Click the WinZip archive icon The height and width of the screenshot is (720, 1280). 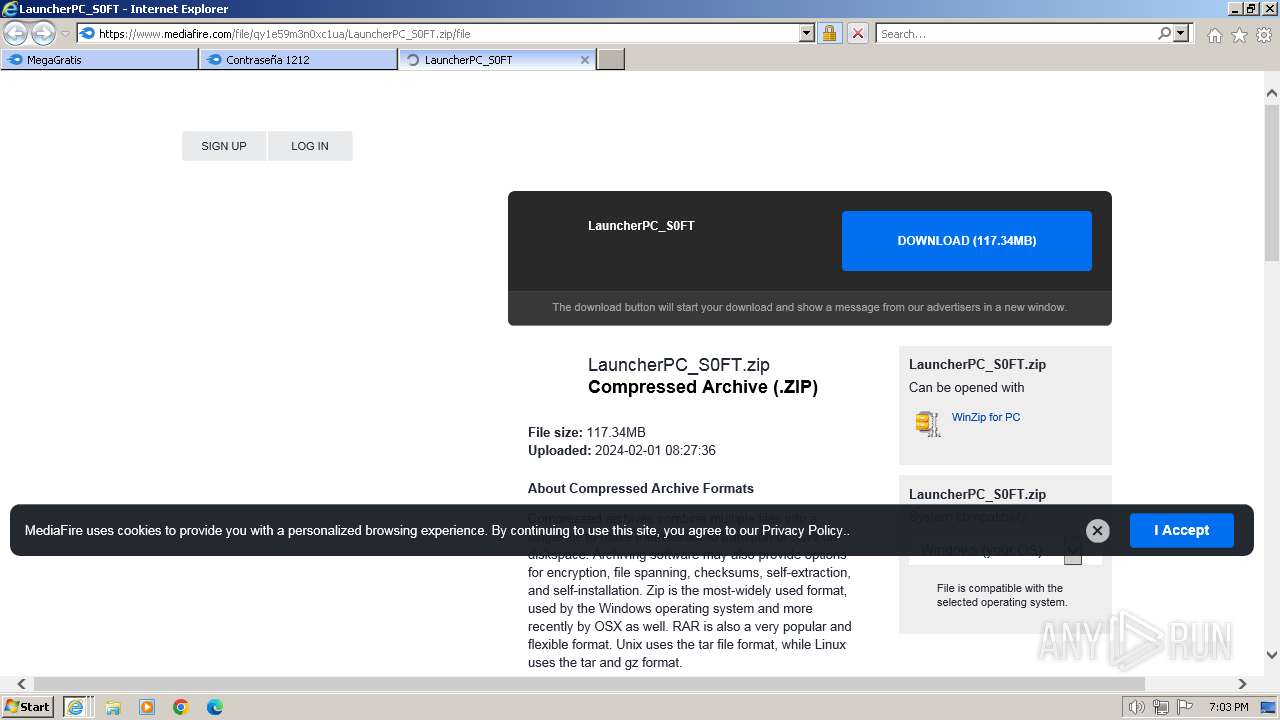(x=928, y=424)
